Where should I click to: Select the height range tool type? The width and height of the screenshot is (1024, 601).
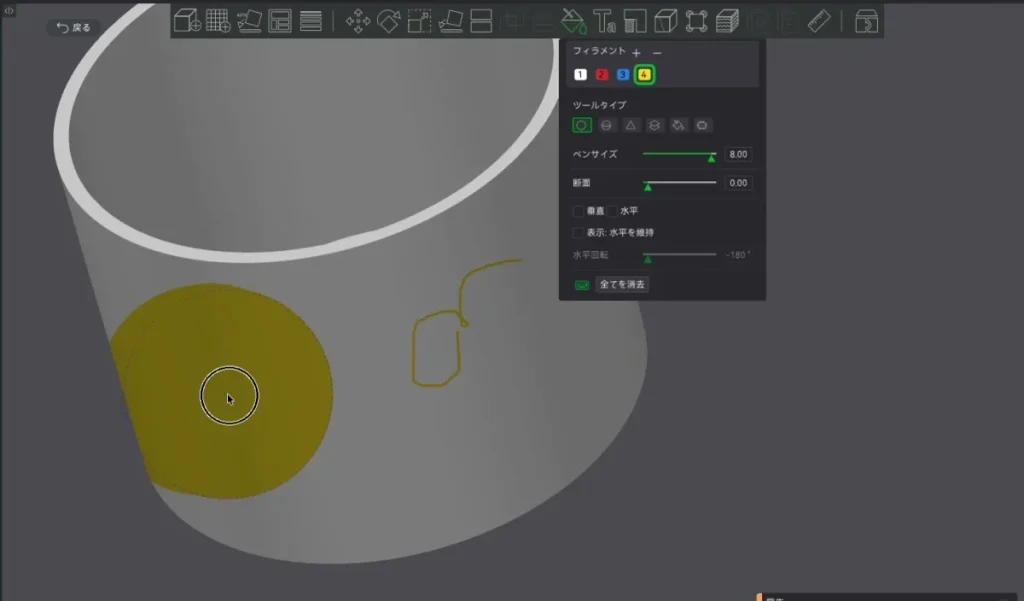click(654, 125)
